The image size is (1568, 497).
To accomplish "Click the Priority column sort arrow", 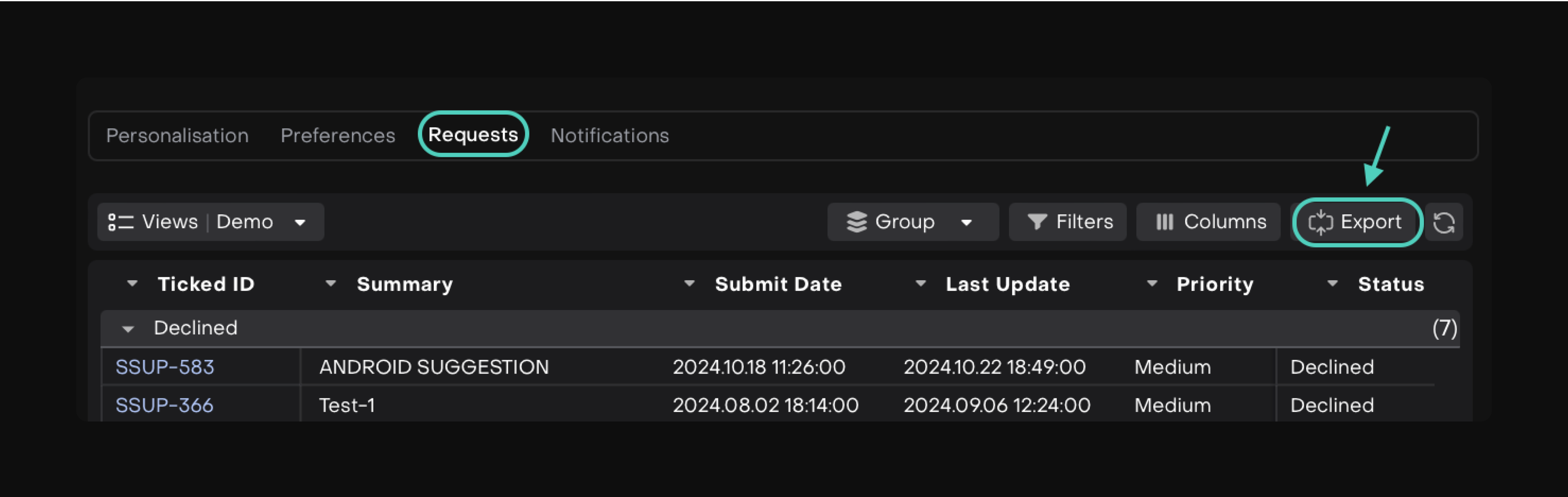I will [1152, 284].
